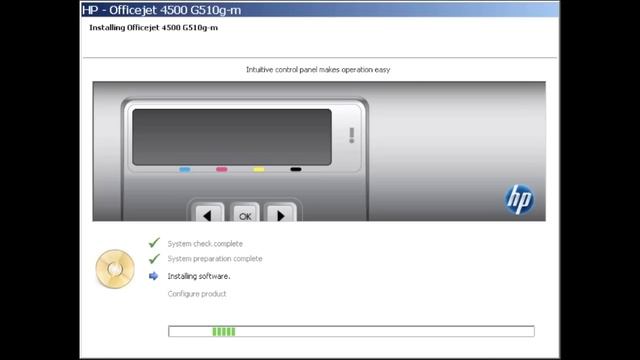Click the "System check complete" text
The image size is (640, 360).
tap(205, 244)
